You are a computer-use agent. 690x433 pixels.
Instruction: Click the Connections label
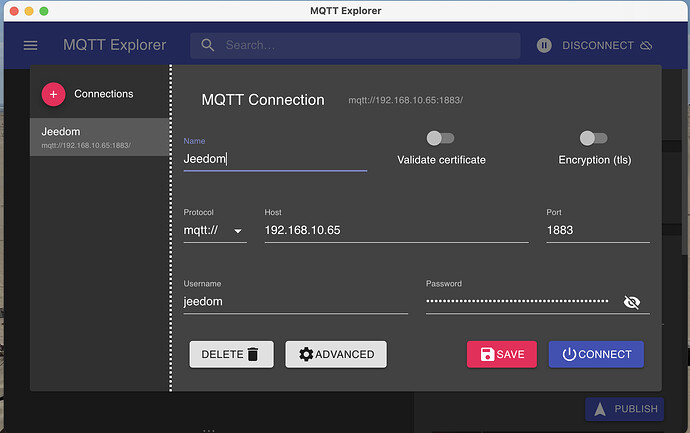point(104,94)
